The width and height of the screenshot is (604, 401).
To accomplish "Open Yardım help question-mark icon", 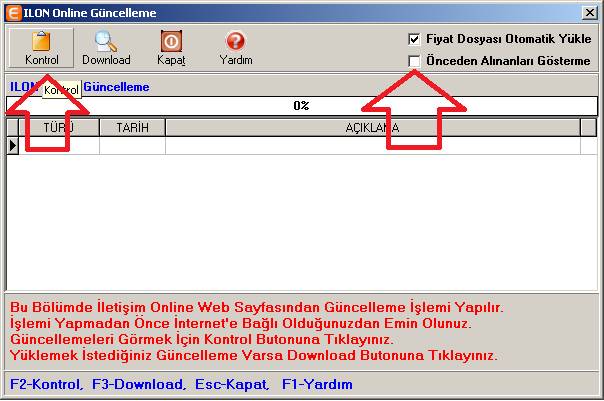I will tap(235, 41).
